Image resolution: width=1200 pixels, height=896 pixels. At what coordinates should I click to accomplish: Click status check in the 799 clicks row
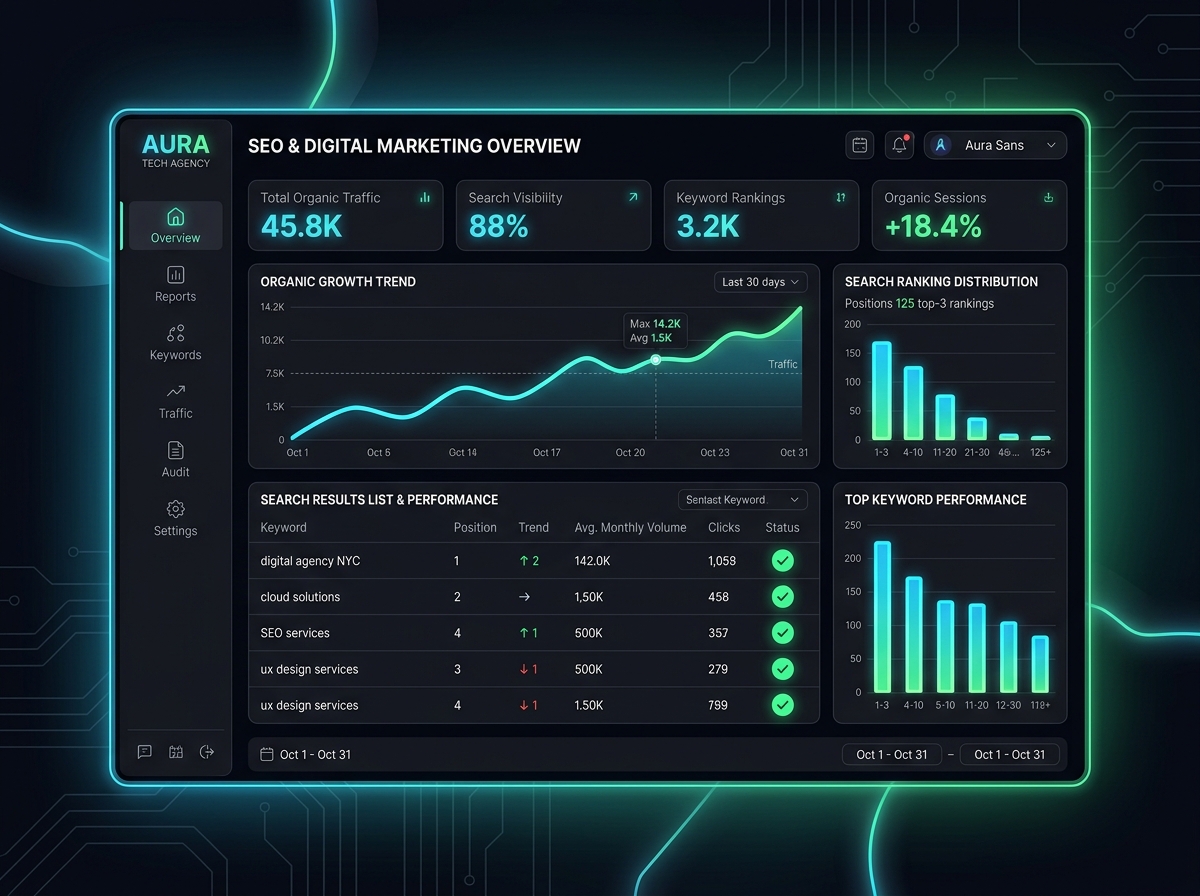pos(783,705)
